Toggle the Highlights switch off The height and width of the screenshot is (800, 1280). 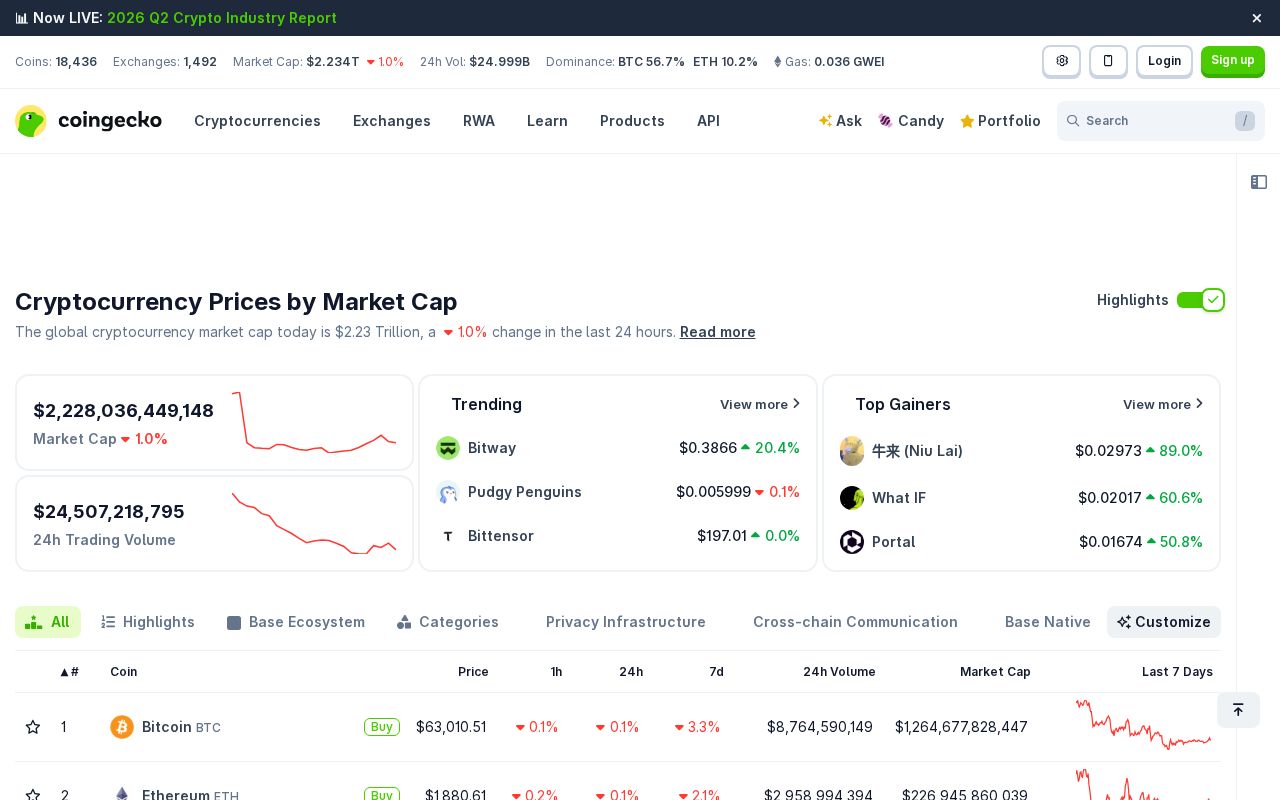click(x=1200, y=300)
